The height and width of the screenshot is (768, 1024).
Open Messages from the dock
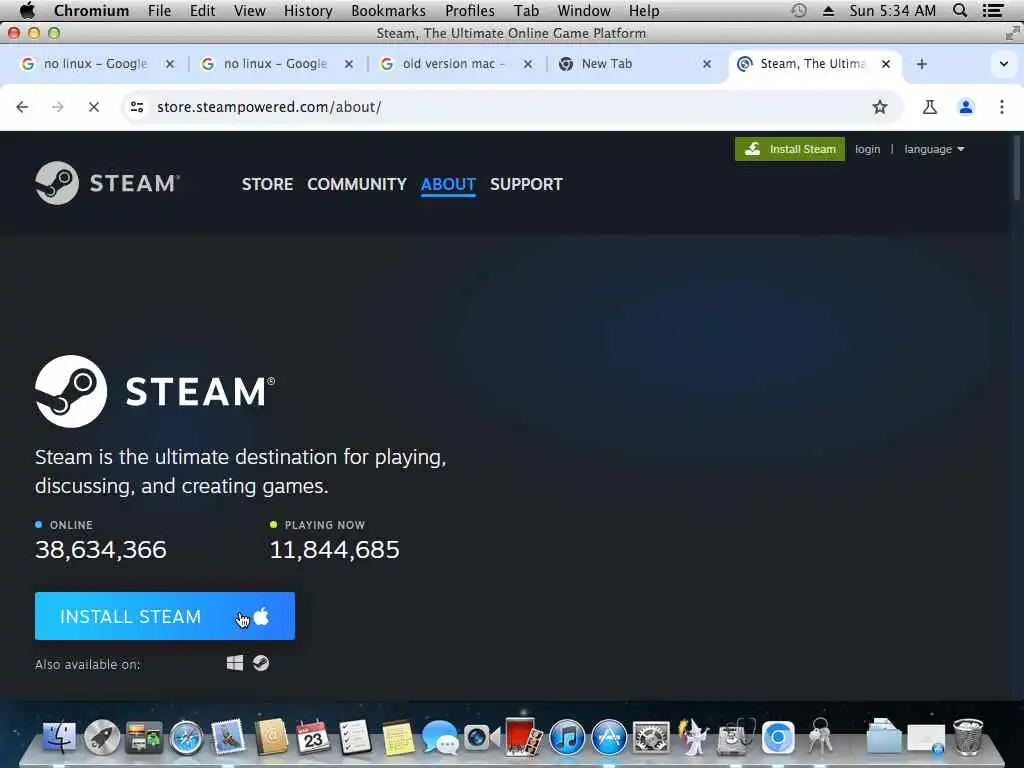pyautogui.click(x=440, y=738)
